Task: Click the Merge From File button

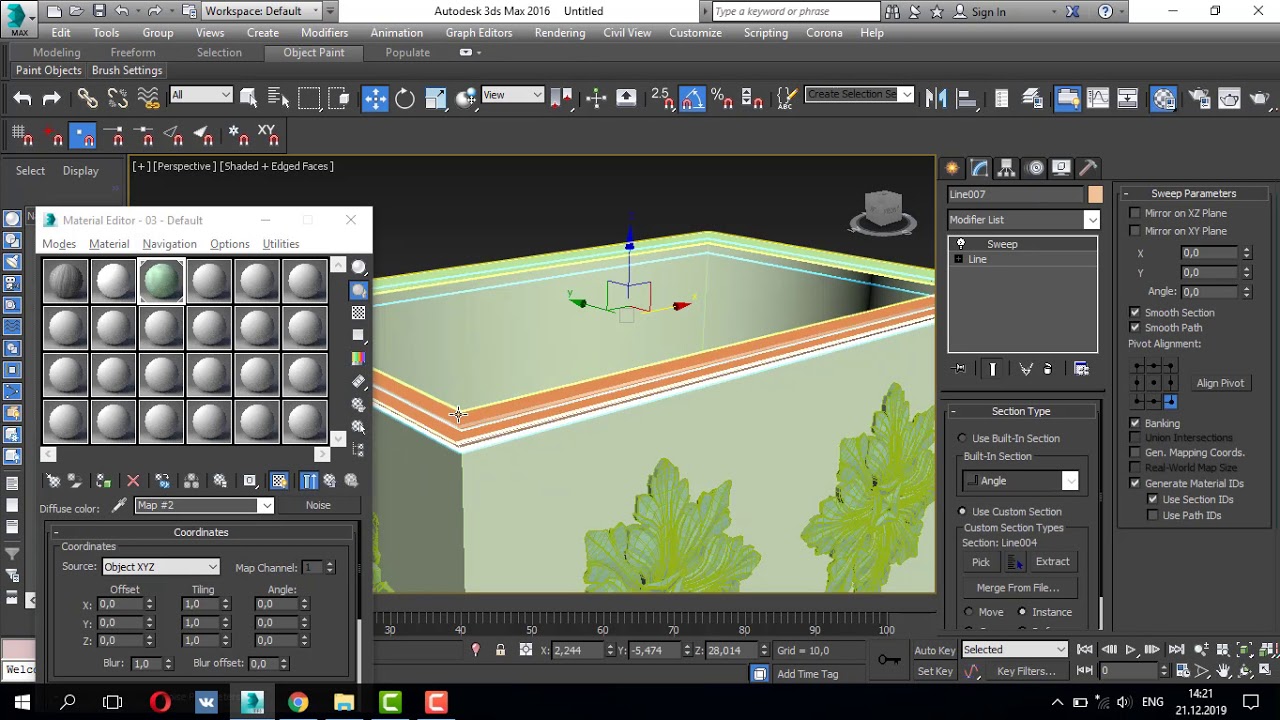Action: point(1017,588)
